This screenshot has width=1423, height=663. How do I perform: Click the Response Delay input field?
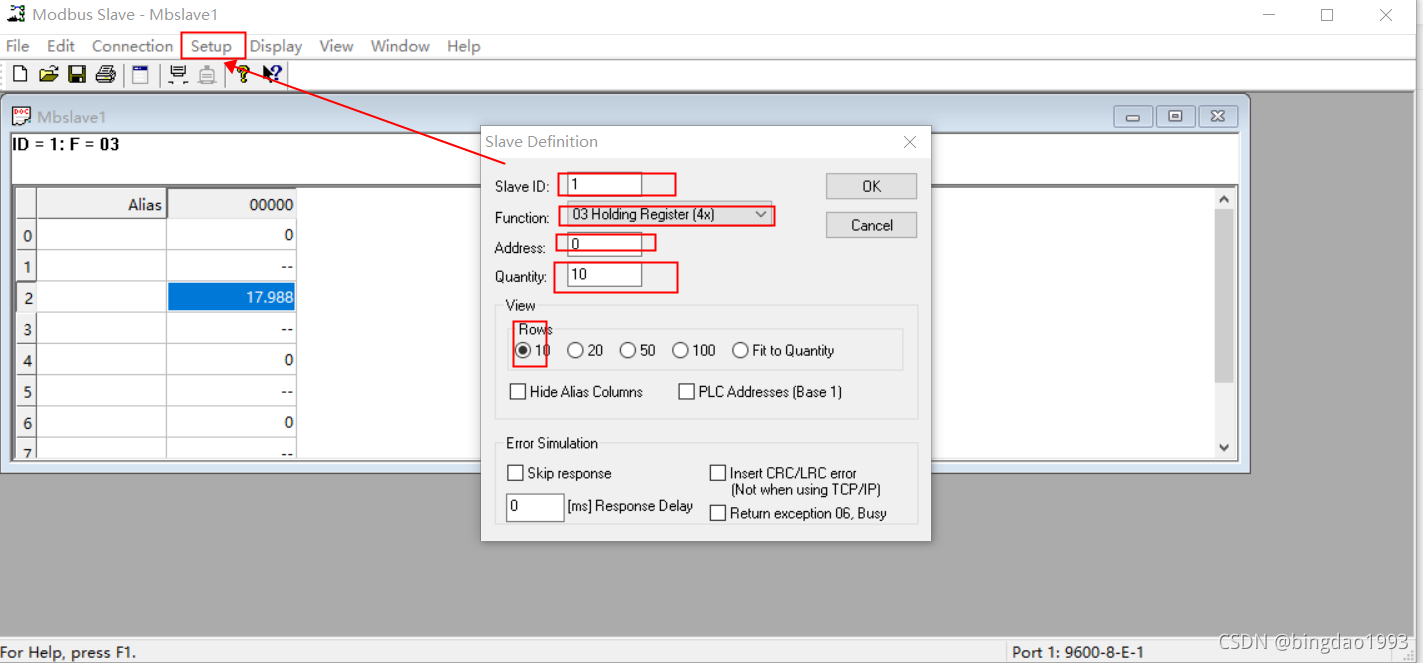(x=534, y=507)
